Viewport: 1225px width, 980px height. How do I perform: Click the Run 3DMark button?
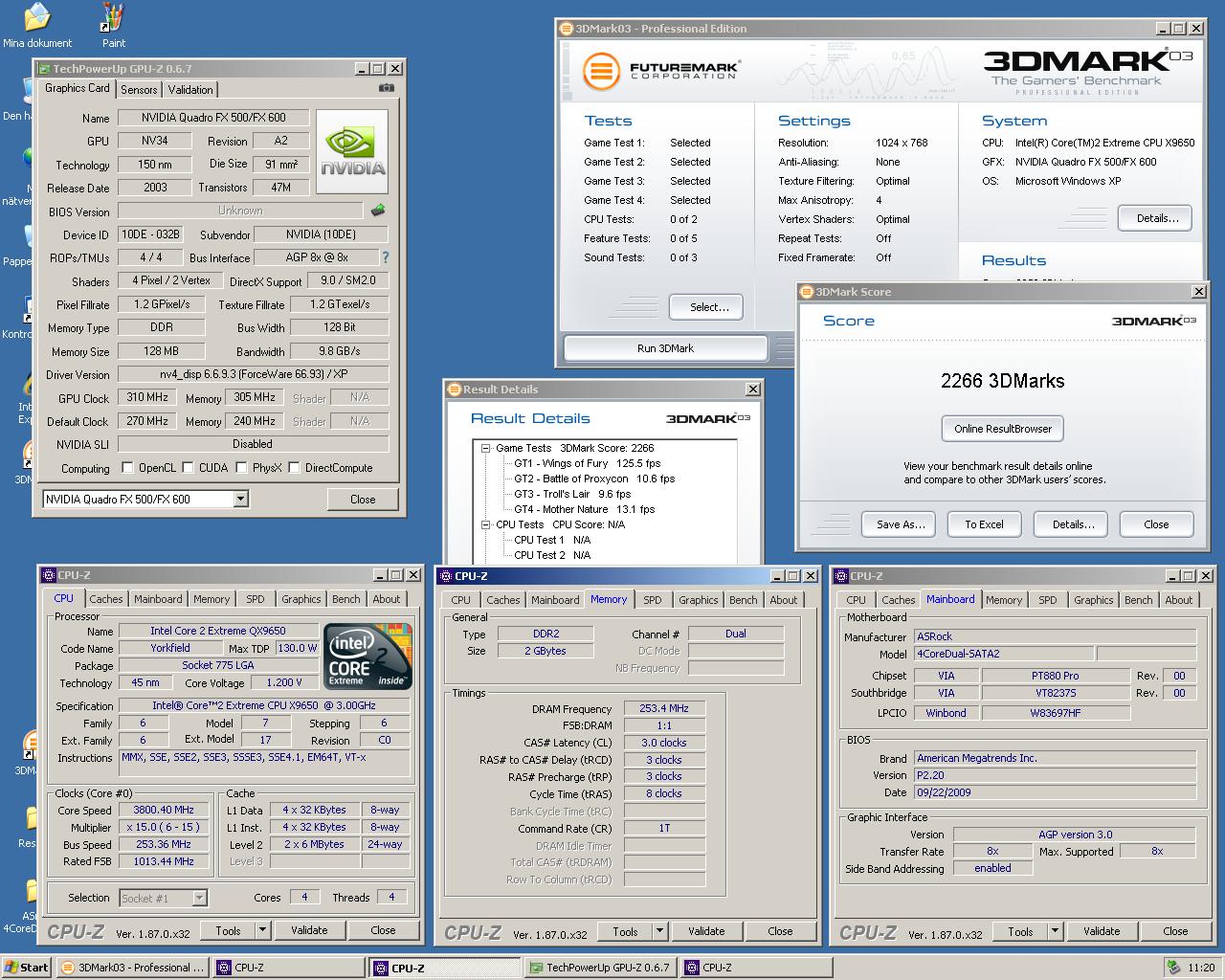tap(665, 348)
